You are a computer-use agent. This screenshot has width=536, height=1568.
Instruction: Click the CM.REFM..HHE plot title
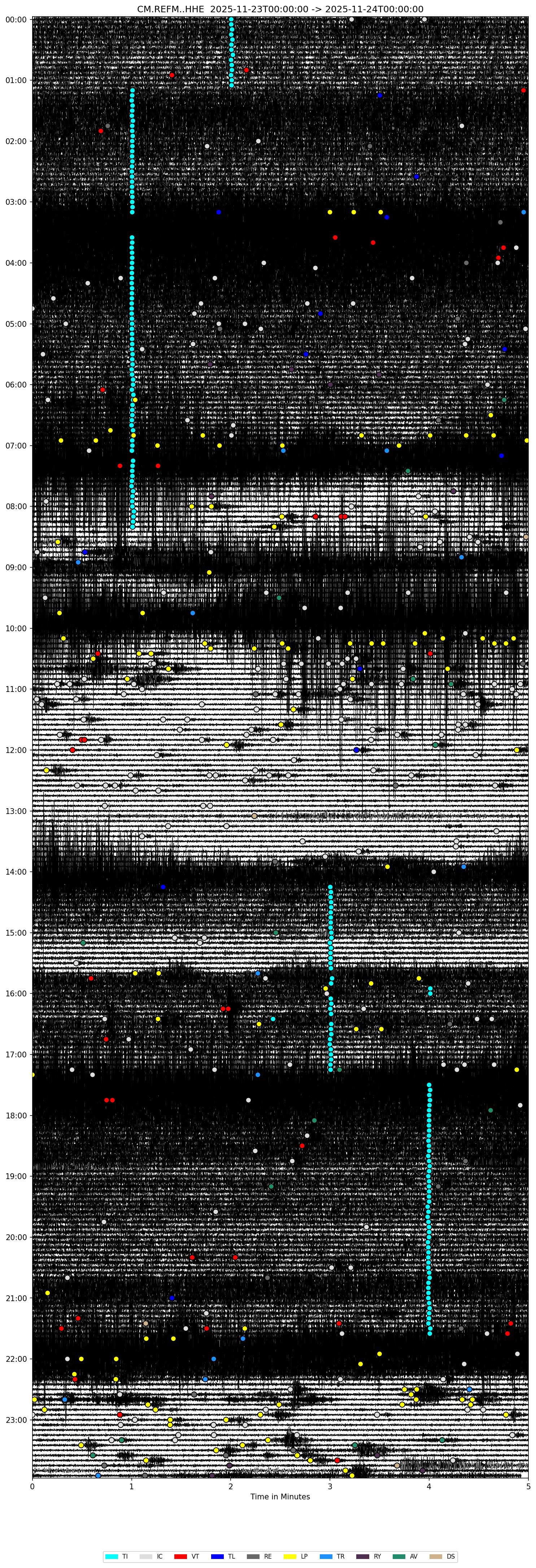[280, 9]
